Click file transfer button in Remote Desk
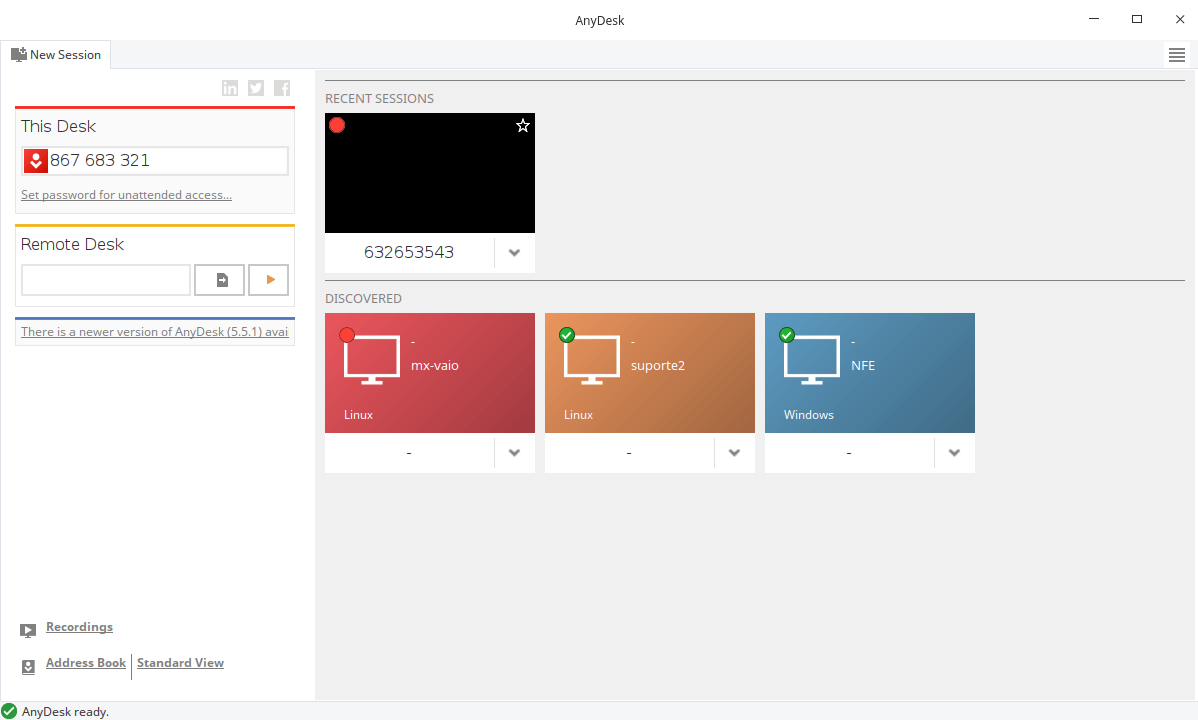The image size is (1198, 720). [x=220, y=280]
